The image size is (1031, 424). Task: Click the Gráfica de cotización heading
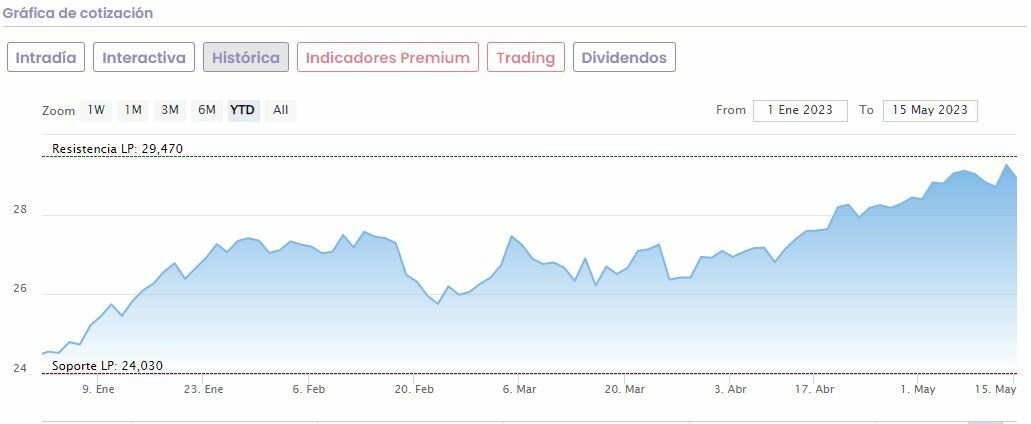pyautogui.click(x=78, y=13)
